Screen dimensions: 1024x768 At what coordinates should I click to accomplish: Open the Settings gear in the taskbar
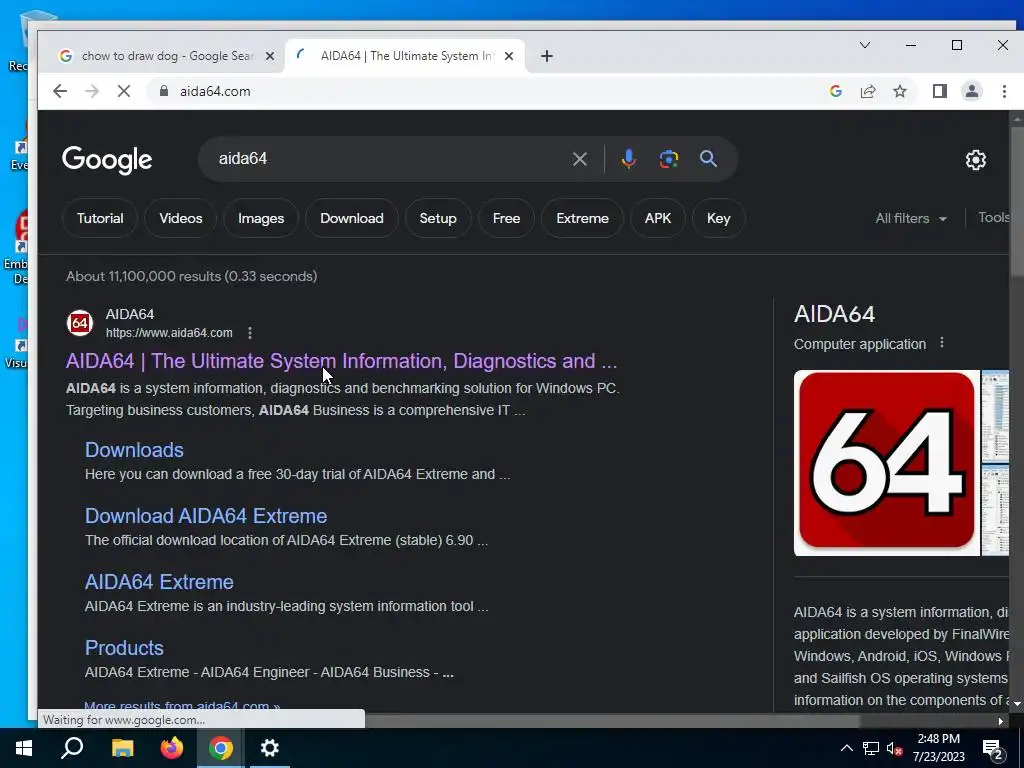(270, 748)
